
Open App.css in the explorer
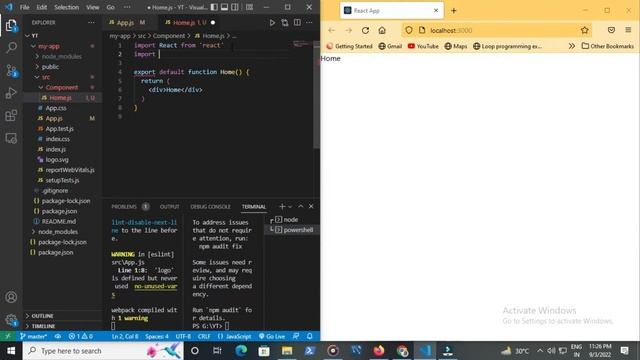[x=56, y=108]
